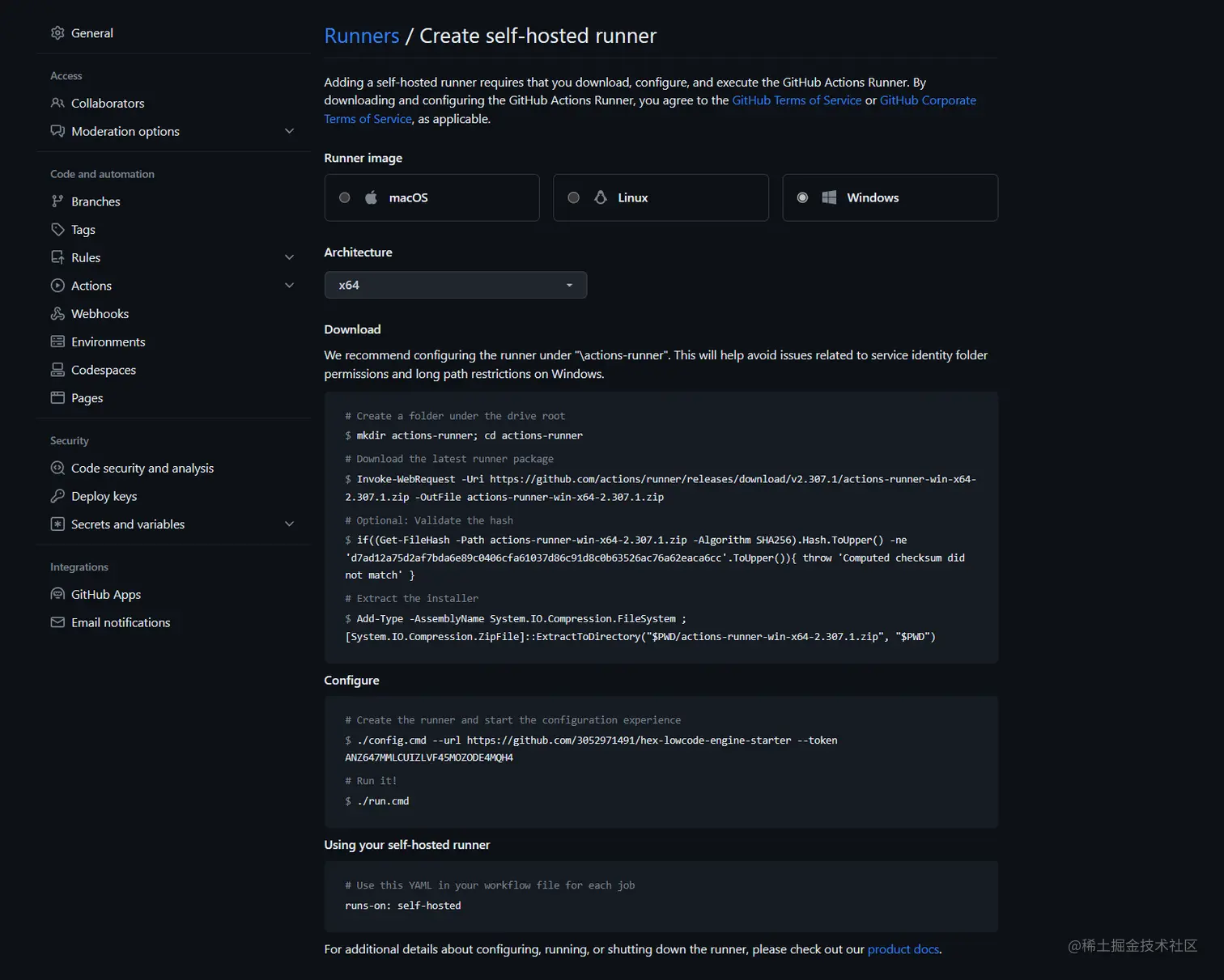Select the Windows runner image radio

pos(802,197)
